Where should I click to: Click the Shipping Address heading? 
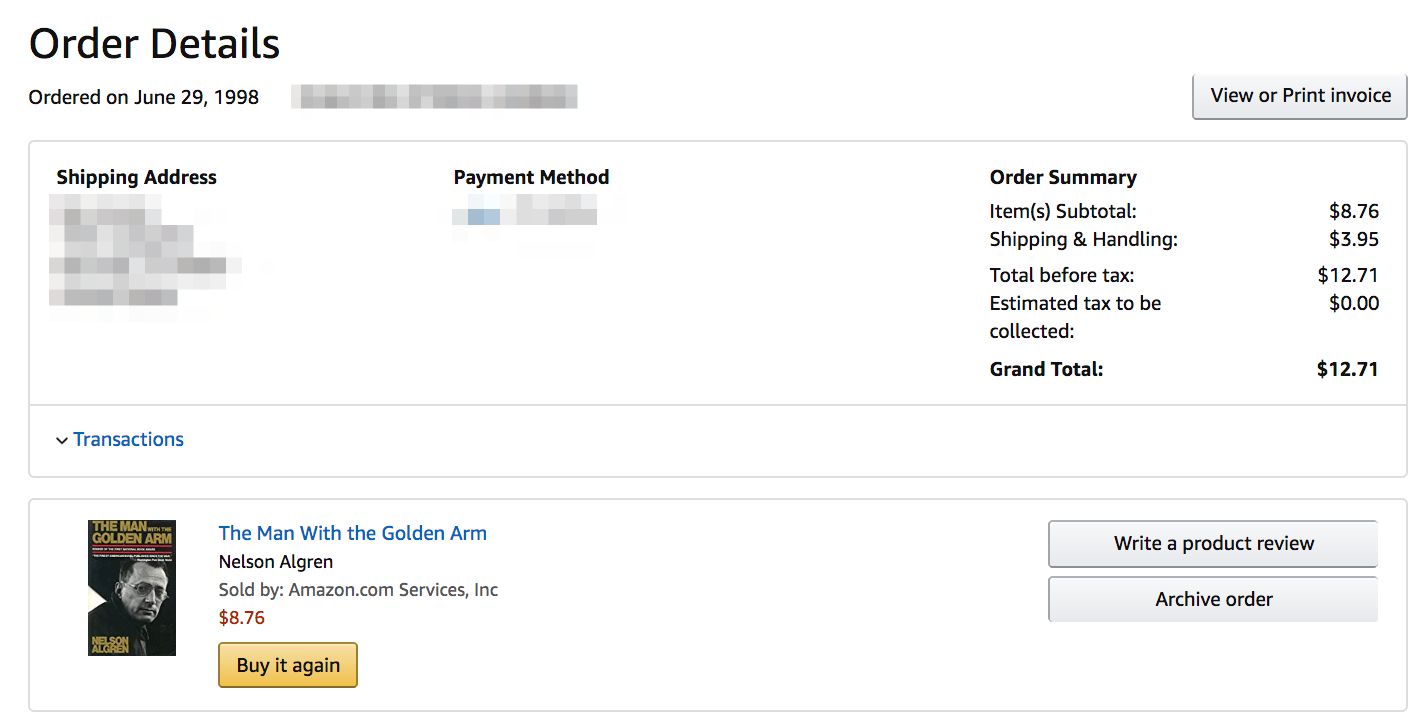[x=137, y=178]
